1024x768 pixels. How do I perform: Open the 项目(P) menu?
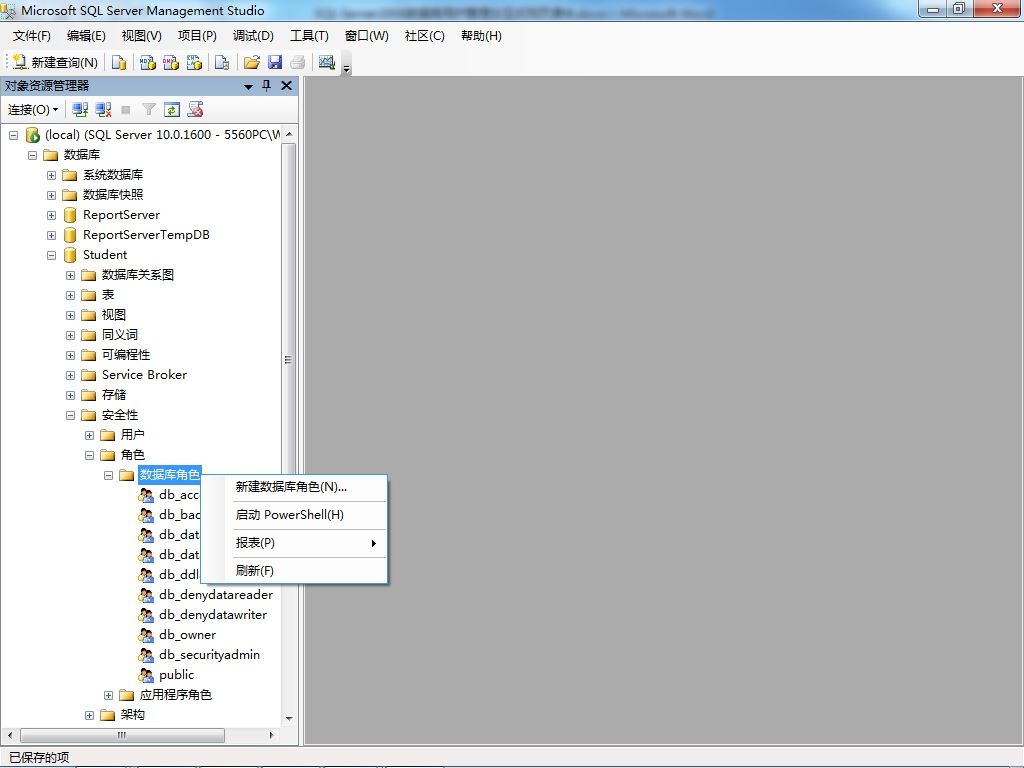click(x=197, y=36)
